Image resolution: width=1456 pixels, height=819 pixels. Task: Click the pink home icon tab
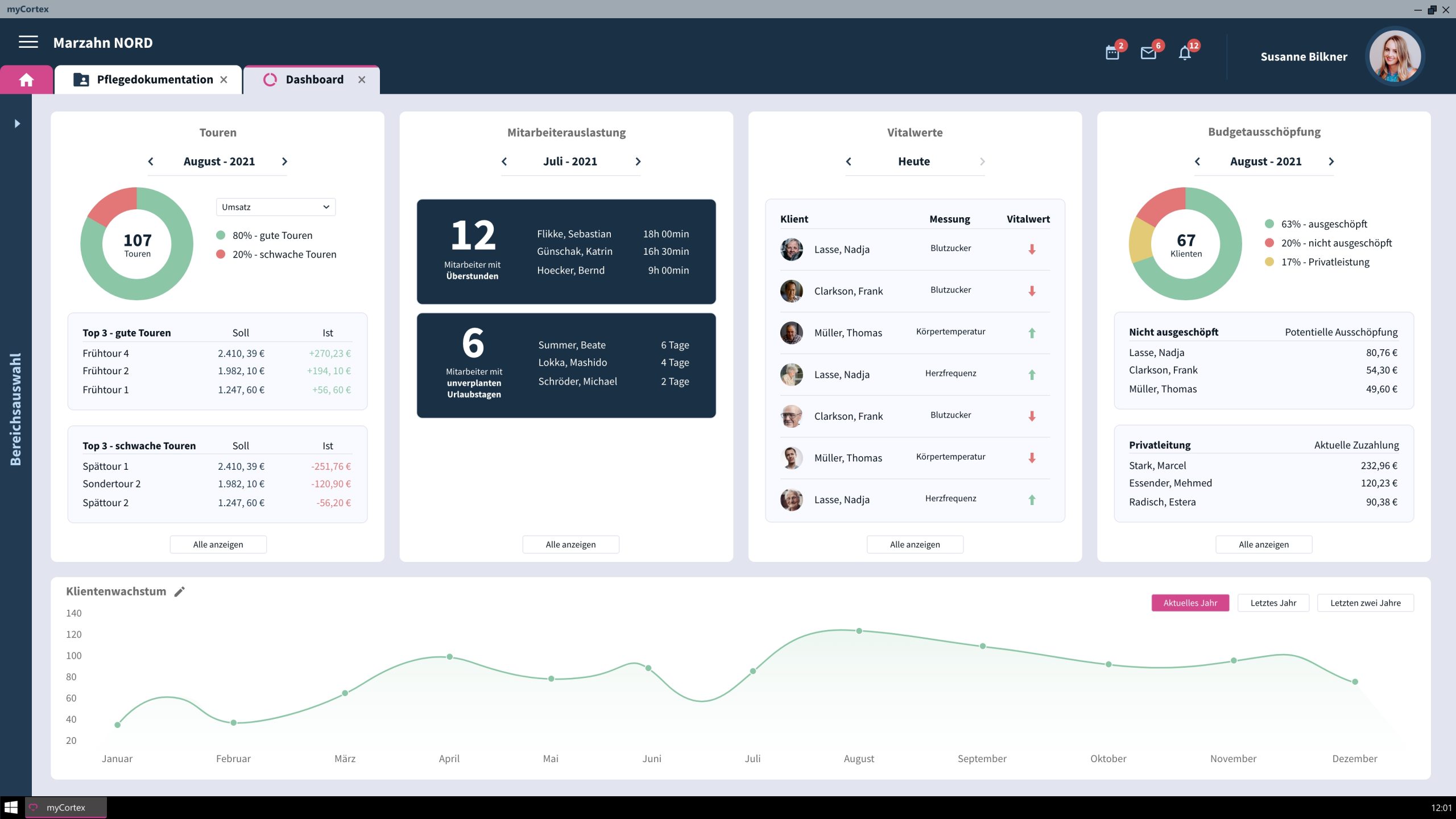[26, 80]
